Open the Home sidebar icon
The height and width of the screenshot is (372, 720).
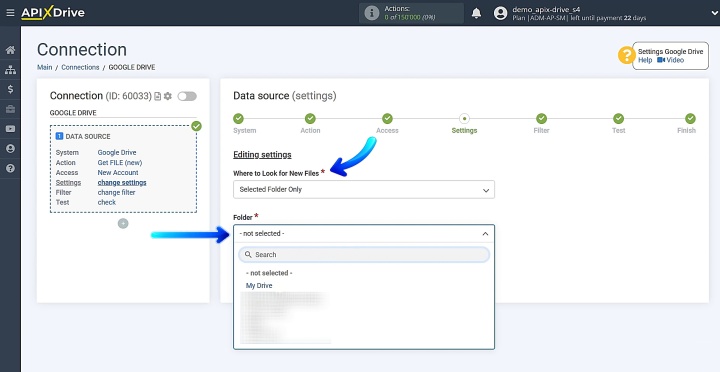pyautogui.click(x=10, y=50)
